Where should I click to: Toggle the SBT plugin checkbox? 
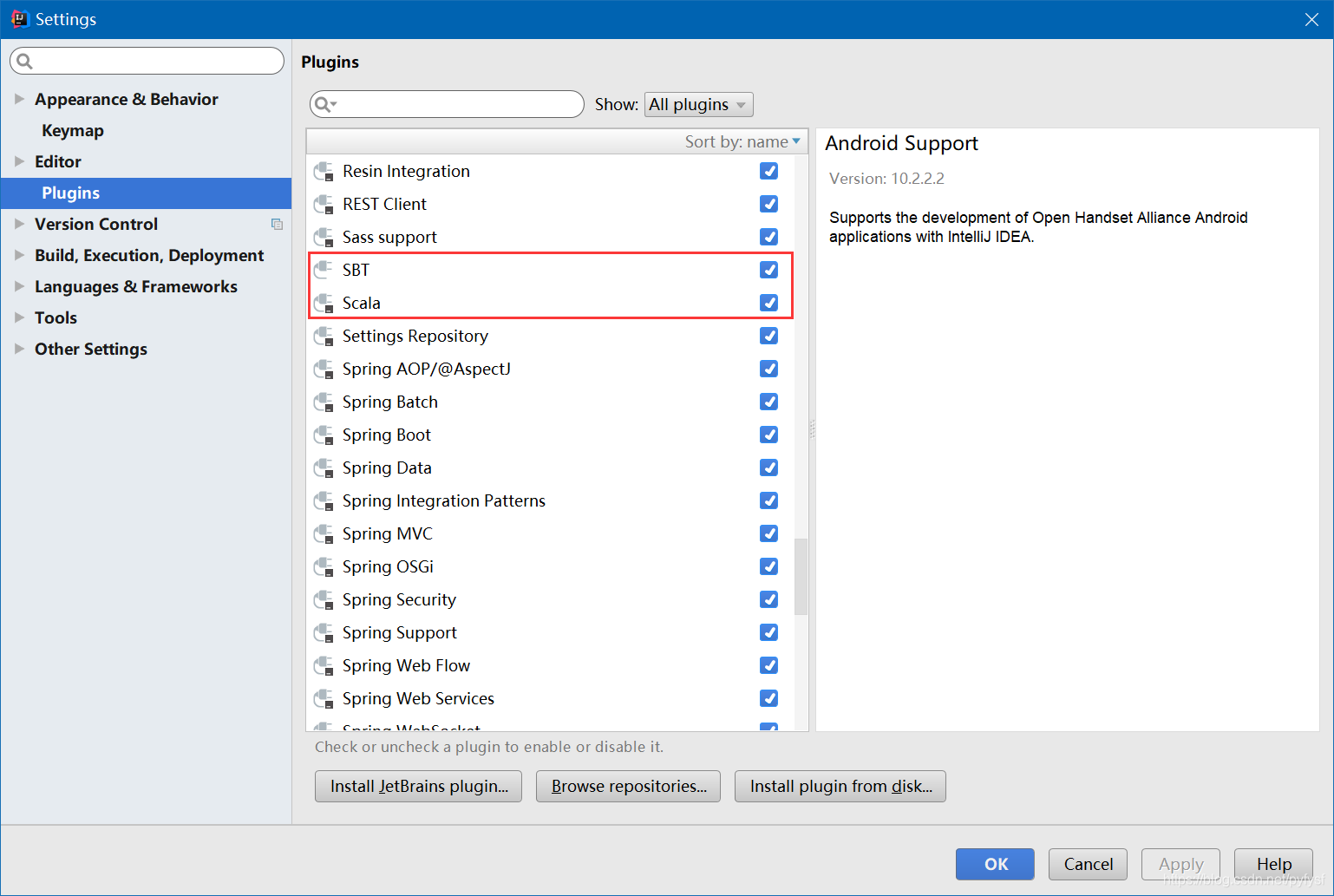768,270
